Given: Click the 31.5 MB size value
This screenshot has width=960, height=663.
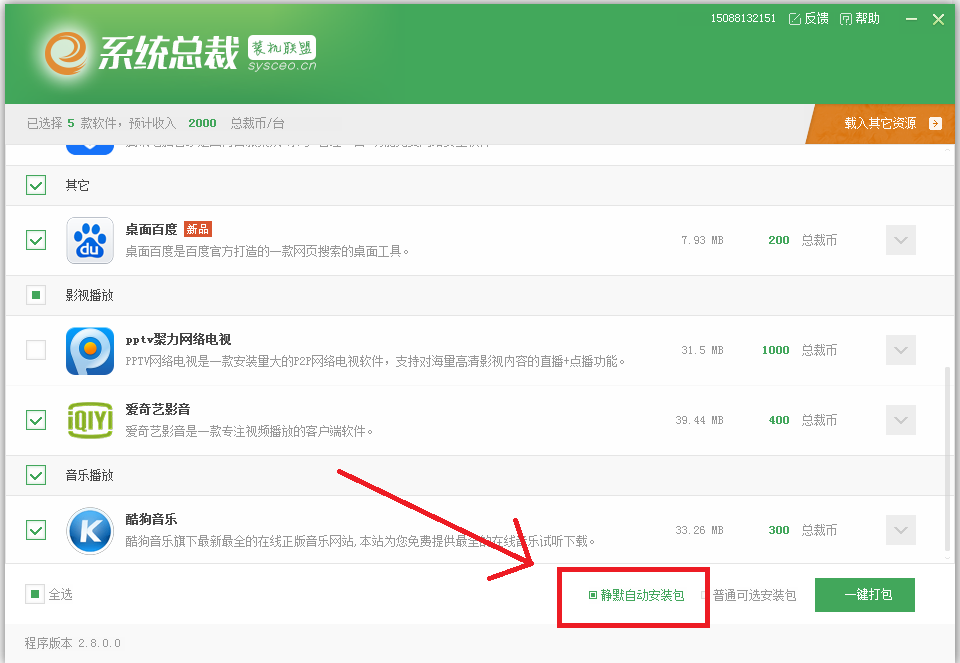Looking at the screenshot, I should 702,351.
